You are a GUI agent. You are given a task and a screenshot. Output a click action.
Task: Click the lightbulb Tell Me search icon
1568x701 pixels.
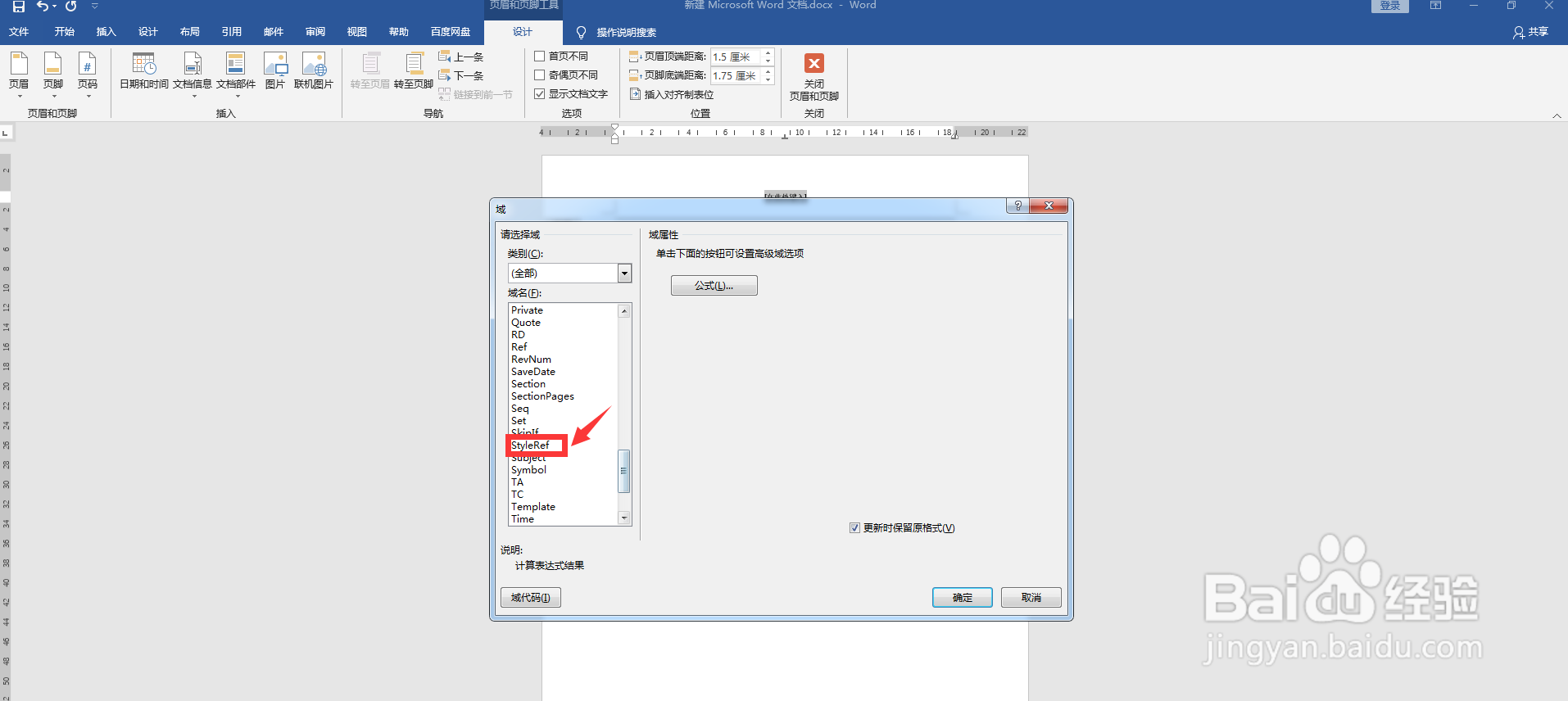coord(582,32)
